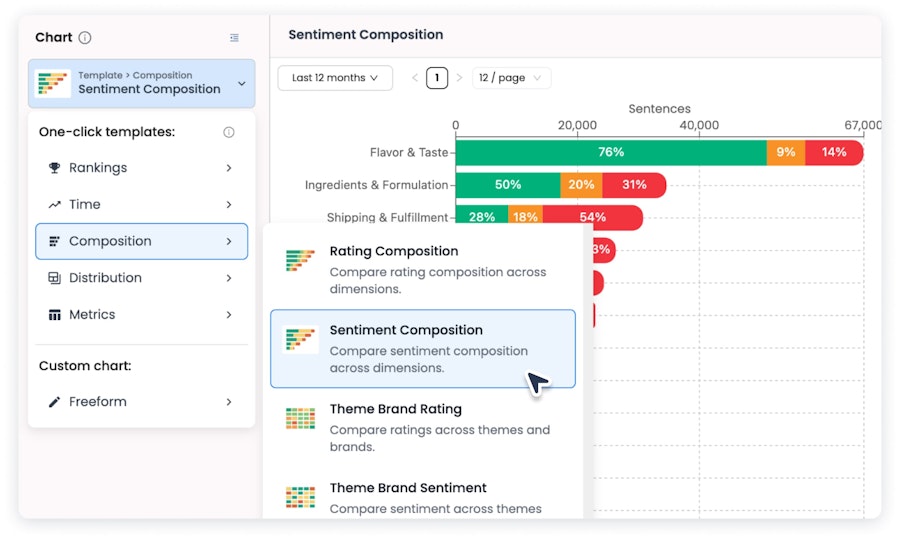Click the Metrics table icon
This screenshot has height=540, width=900.
coord(55,315)
